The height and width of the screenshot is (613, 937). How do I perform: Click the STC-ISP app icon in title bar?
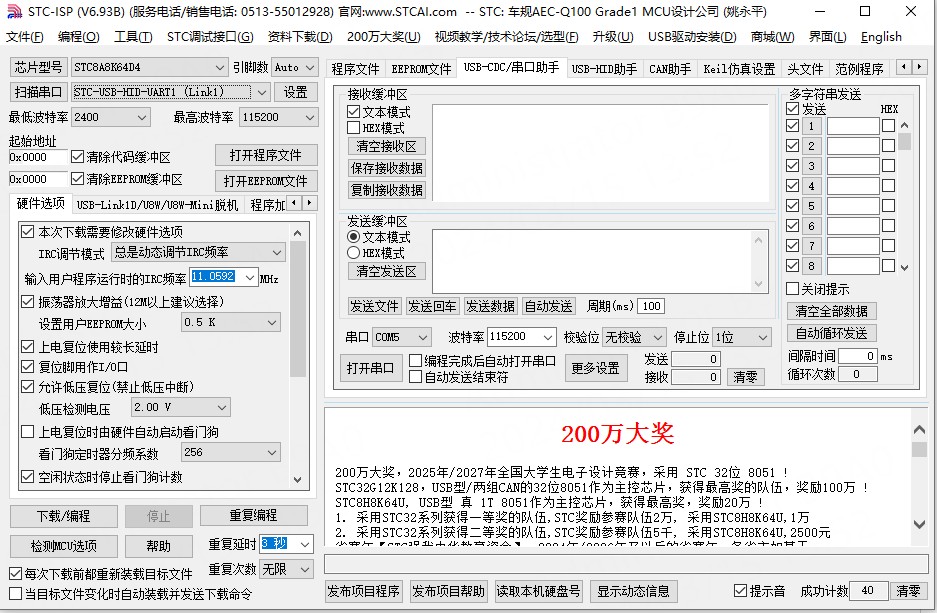(14, 11)
